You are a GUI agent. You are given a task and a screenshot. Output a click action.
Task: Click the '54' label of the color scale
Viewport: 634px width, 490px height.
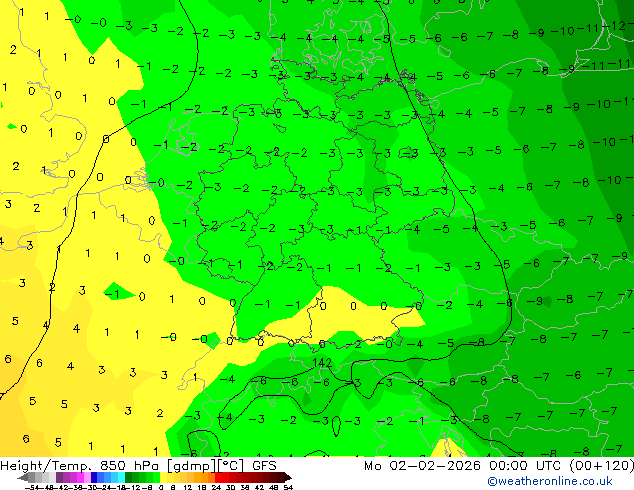287,487
